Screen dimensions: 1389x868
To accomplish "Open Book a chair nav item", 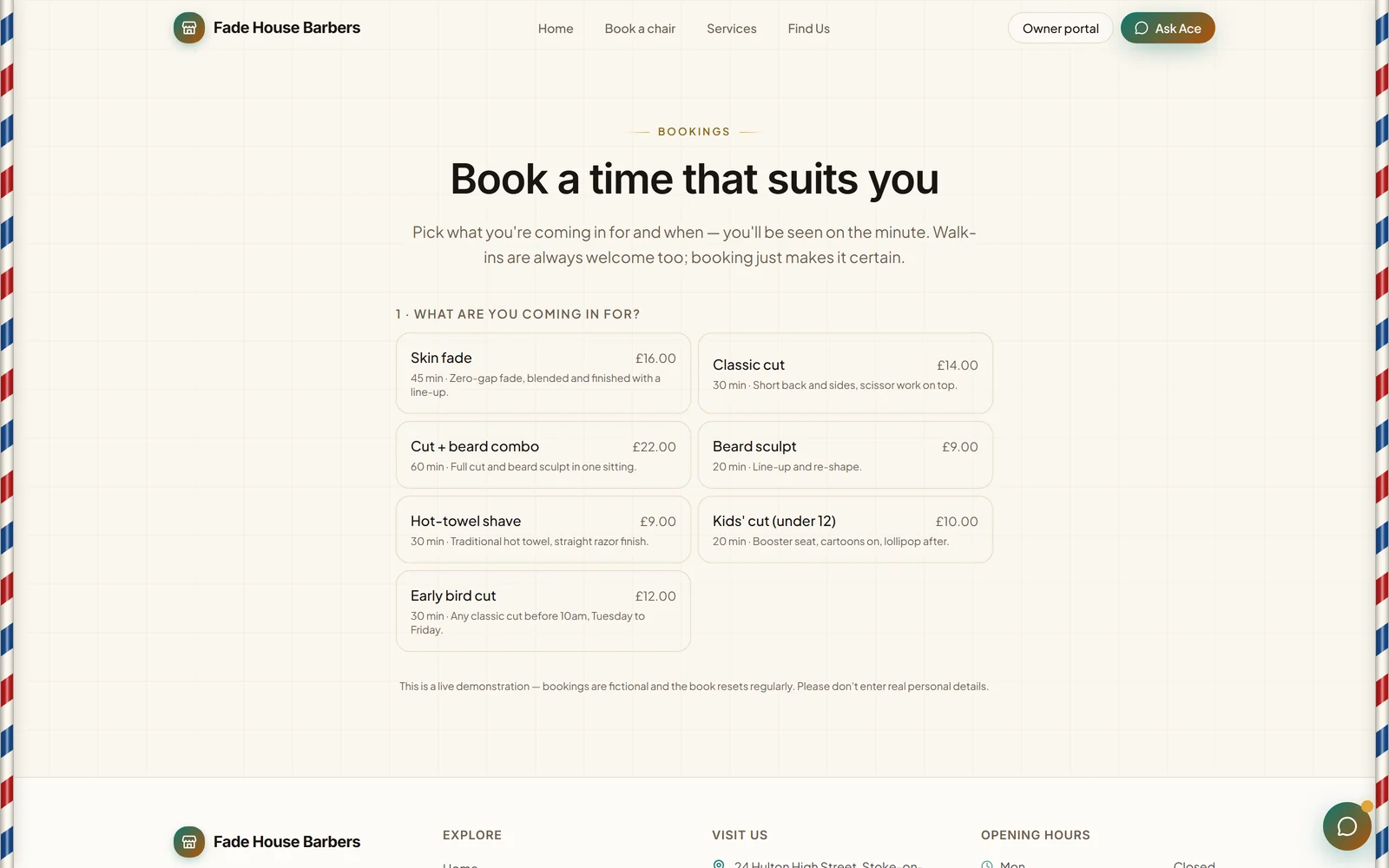I will point(640,29).
